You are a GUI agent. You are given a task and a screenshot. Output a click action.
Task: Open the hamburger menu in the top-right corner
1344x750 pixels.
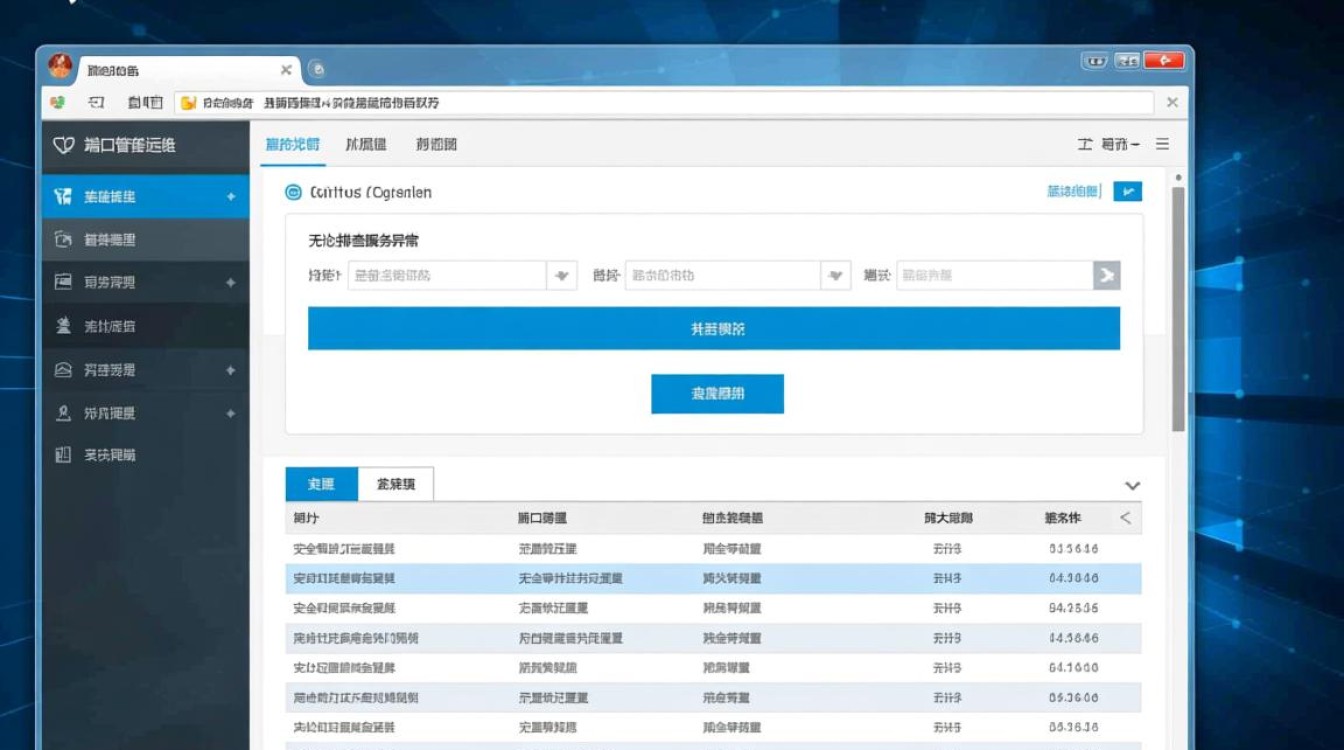tap(1161, 143)
